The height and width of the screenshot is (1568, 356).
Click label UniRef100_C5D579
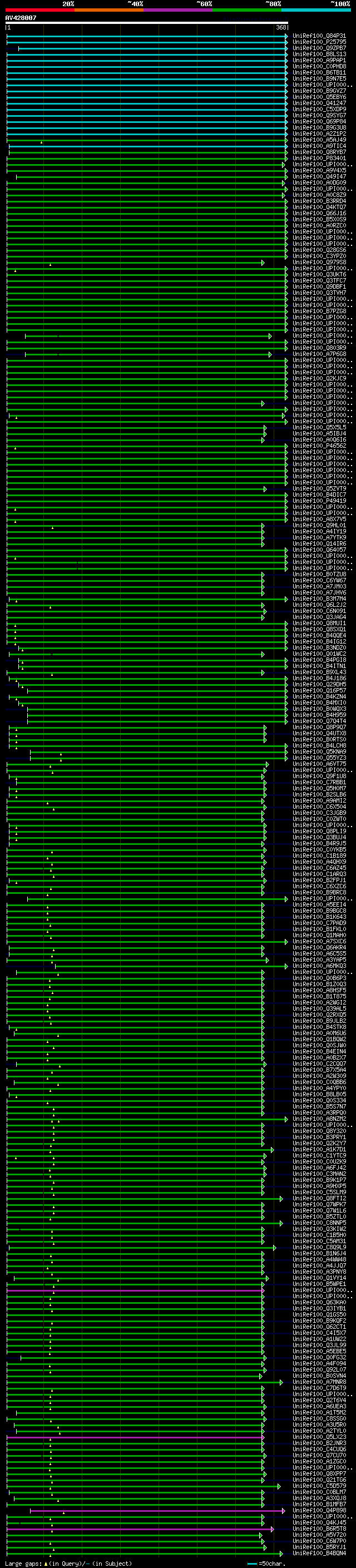coord(319,1486)
